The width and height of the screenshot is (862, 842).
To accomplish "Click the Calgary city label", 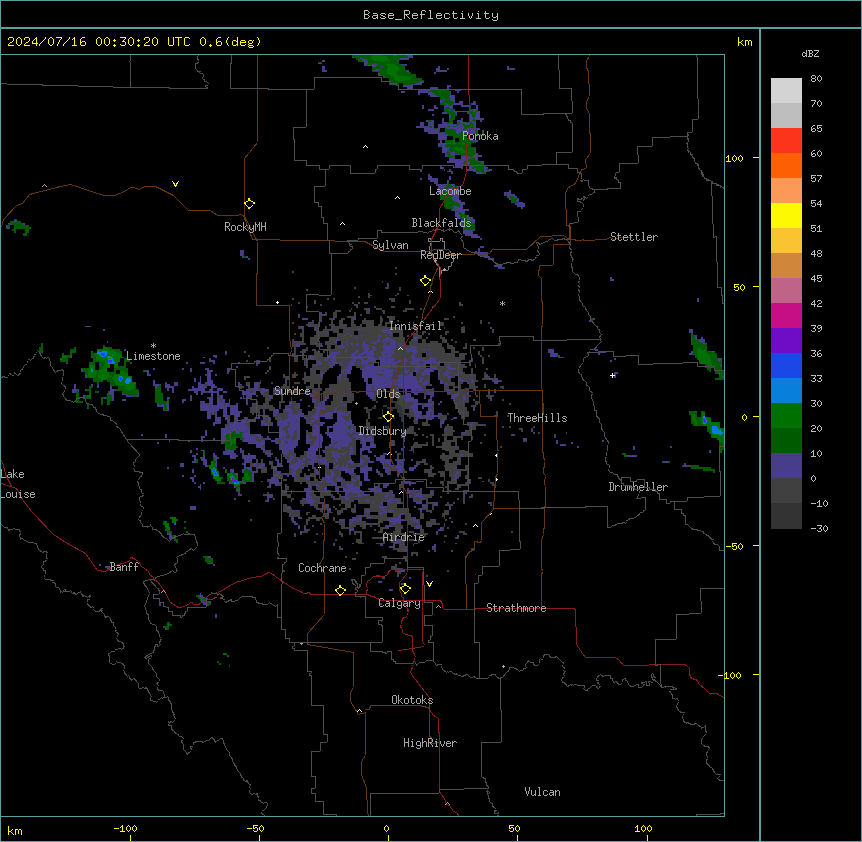I will coord(399,603).
